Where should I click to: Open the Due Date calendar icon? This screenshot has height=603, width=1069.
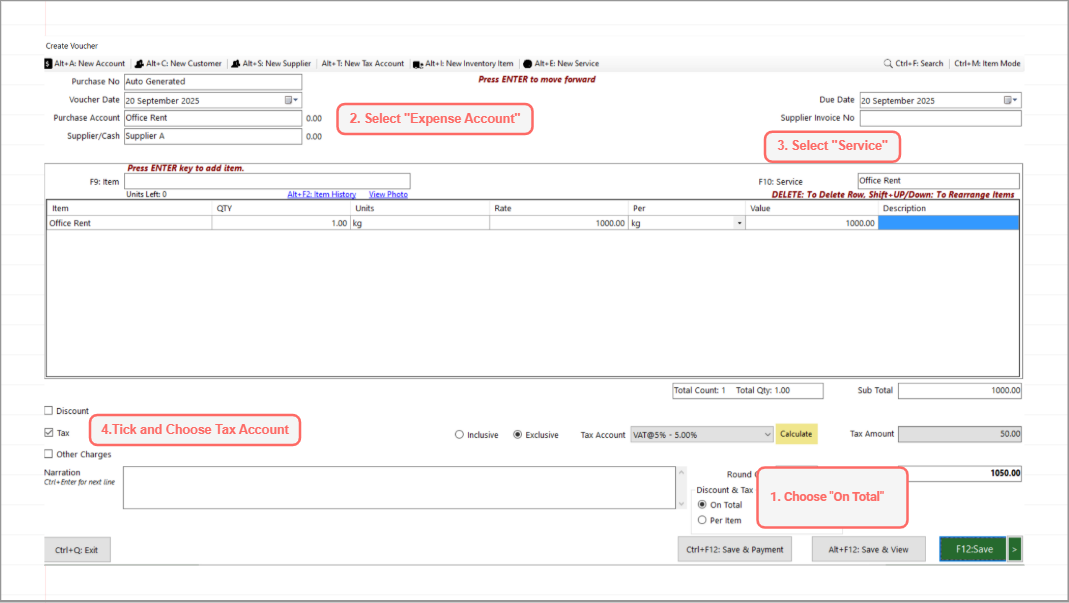(1010, 100)
